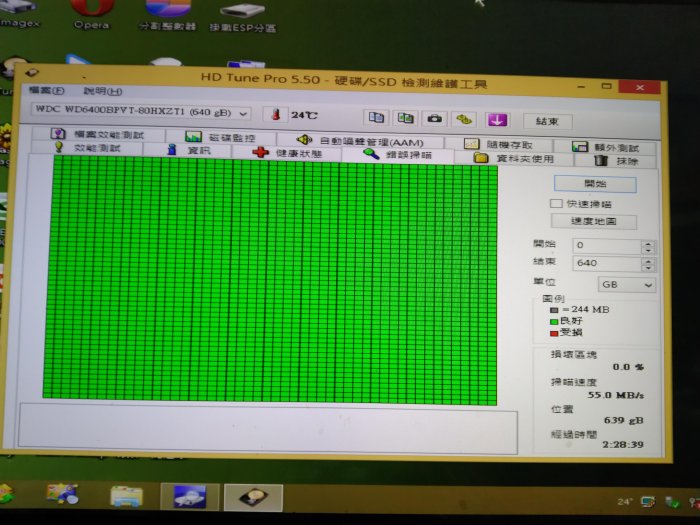Enable the 快速掃瞄 quick scan checkbox

pos(556,203)
